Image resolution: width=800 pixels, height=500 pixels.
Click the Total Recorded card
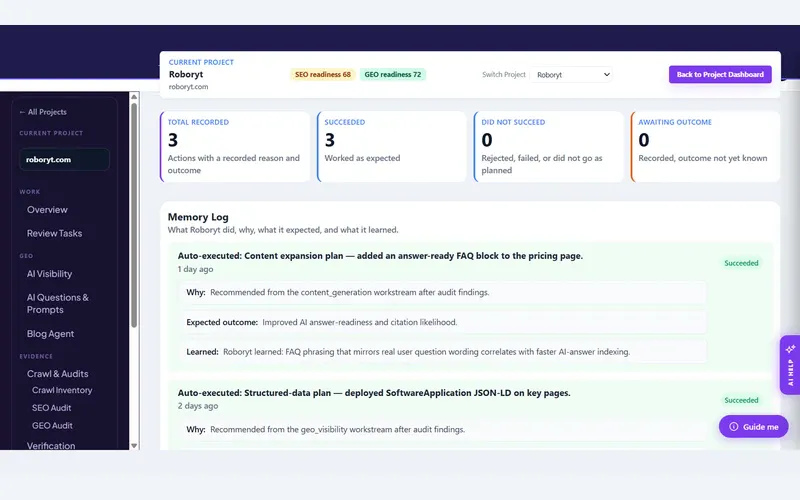[235, 147]
